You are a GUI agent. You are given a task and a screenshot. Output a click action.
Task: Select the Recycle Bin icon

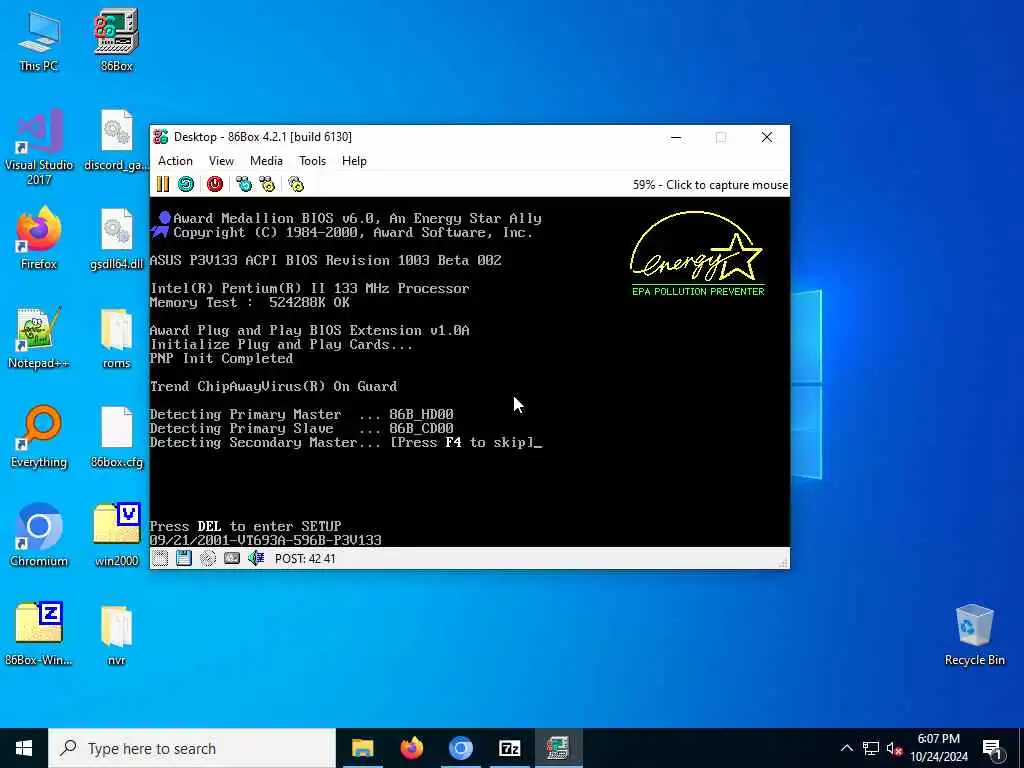tap(974, 634)
